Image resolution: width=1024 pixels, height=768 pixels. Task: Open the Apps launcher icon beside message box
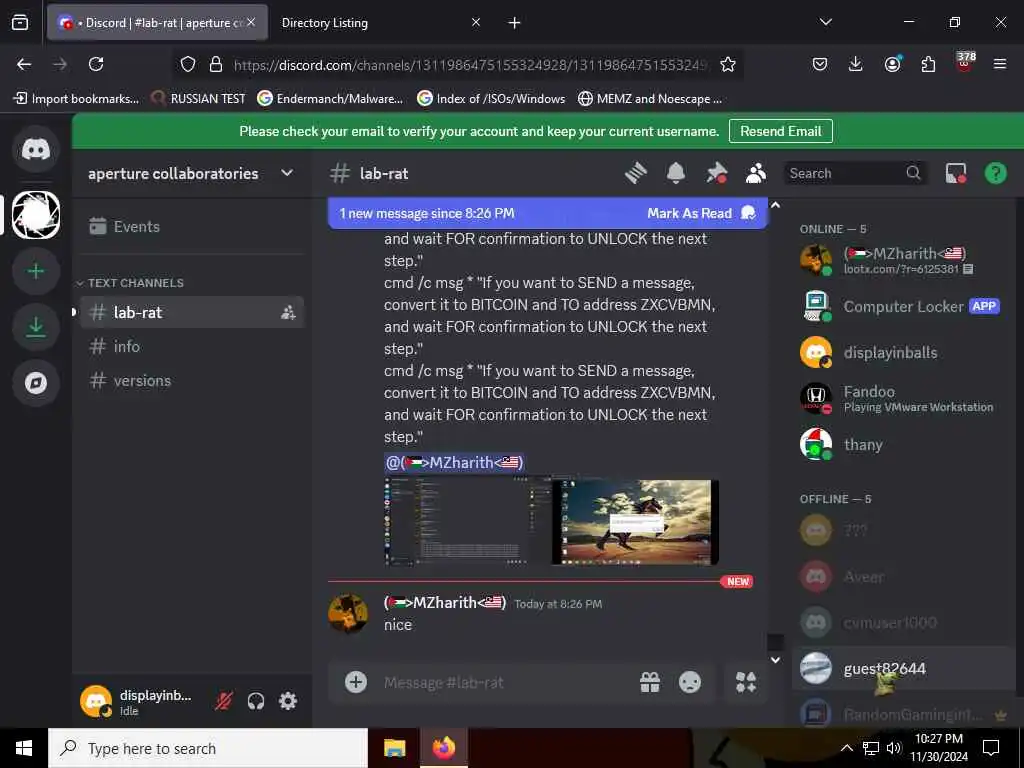pyautogui.click(x=746, y=682)
